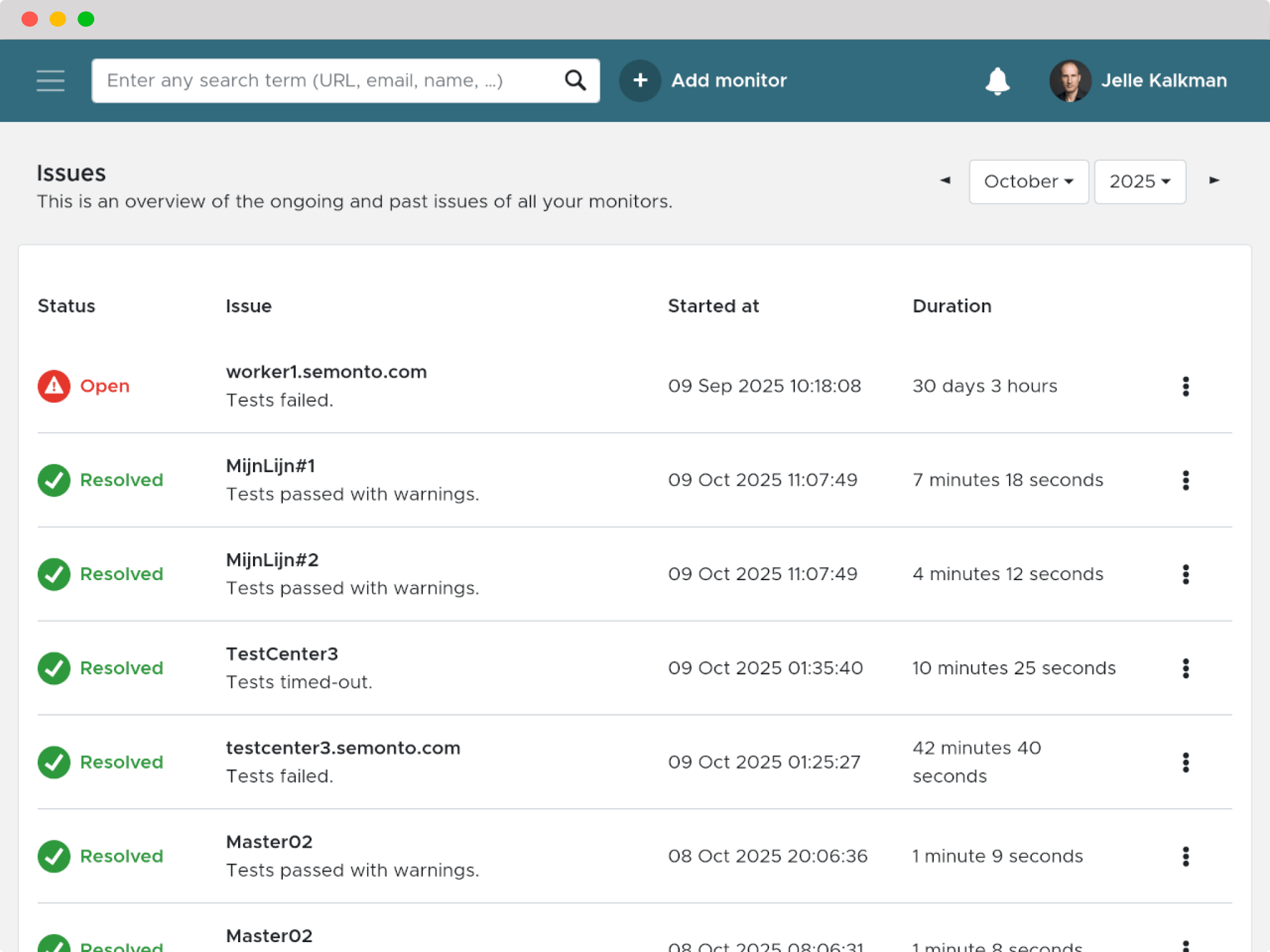Open the three-dot menu on the TestCenter3 row
The height and width of the screenshot is (952, 1270).
[x=1186, y=668]
